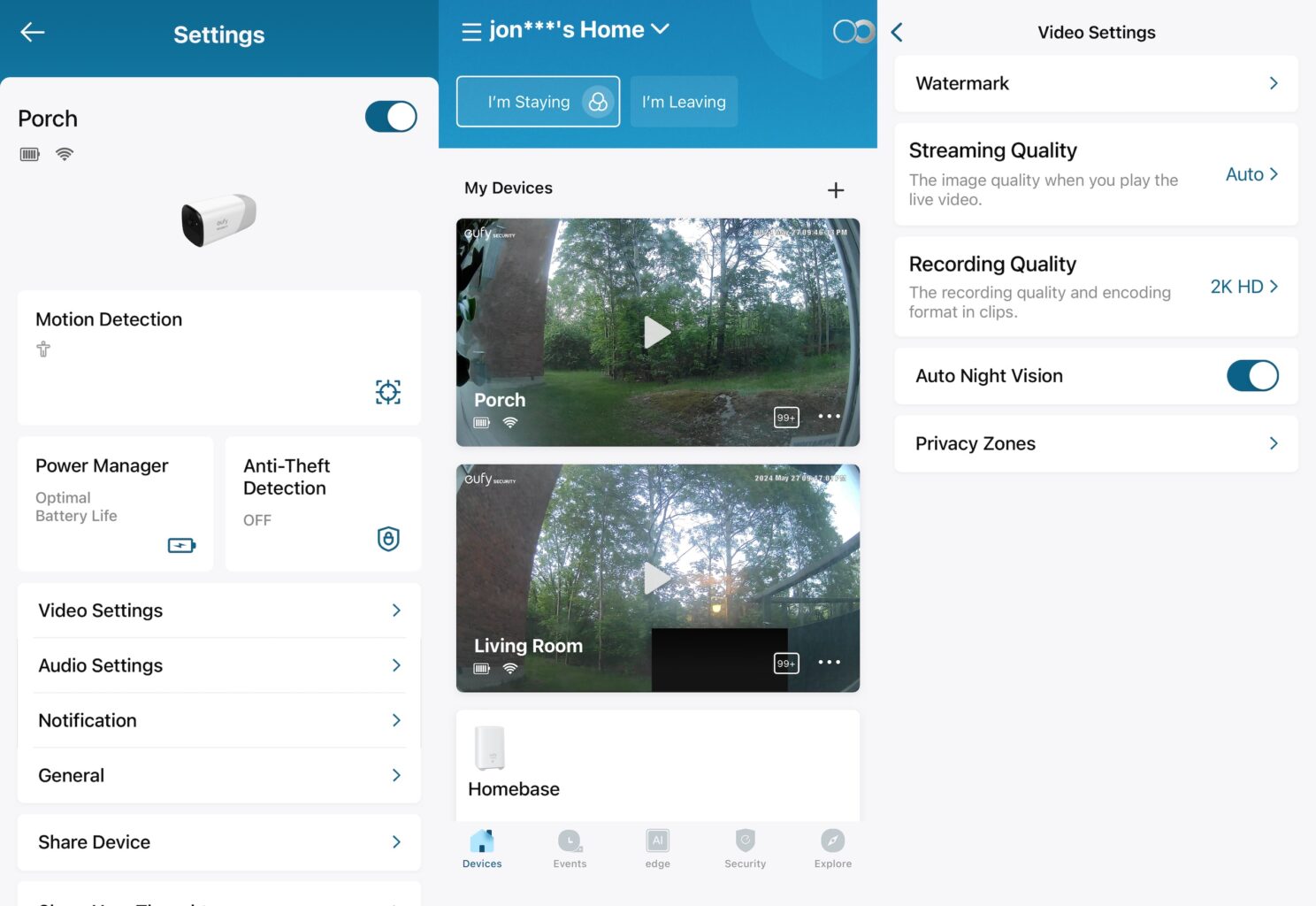Click the Power Manager battery icon
This screenshot has width=1316, height=906.
[181, 545]
